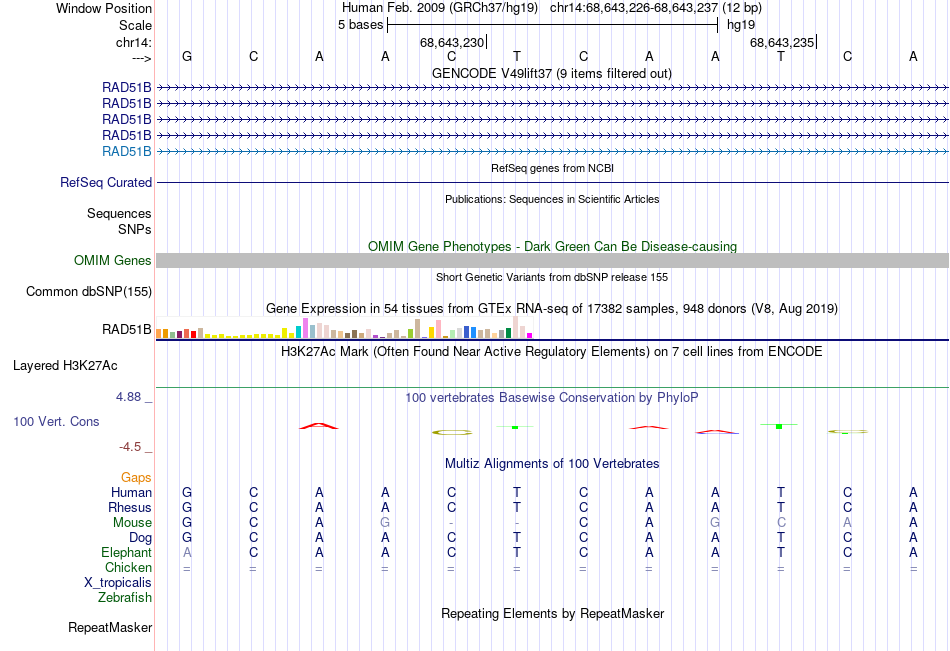
Task: Open the OMIM Gene Phenotypes track title
Action: pos(552,246)
